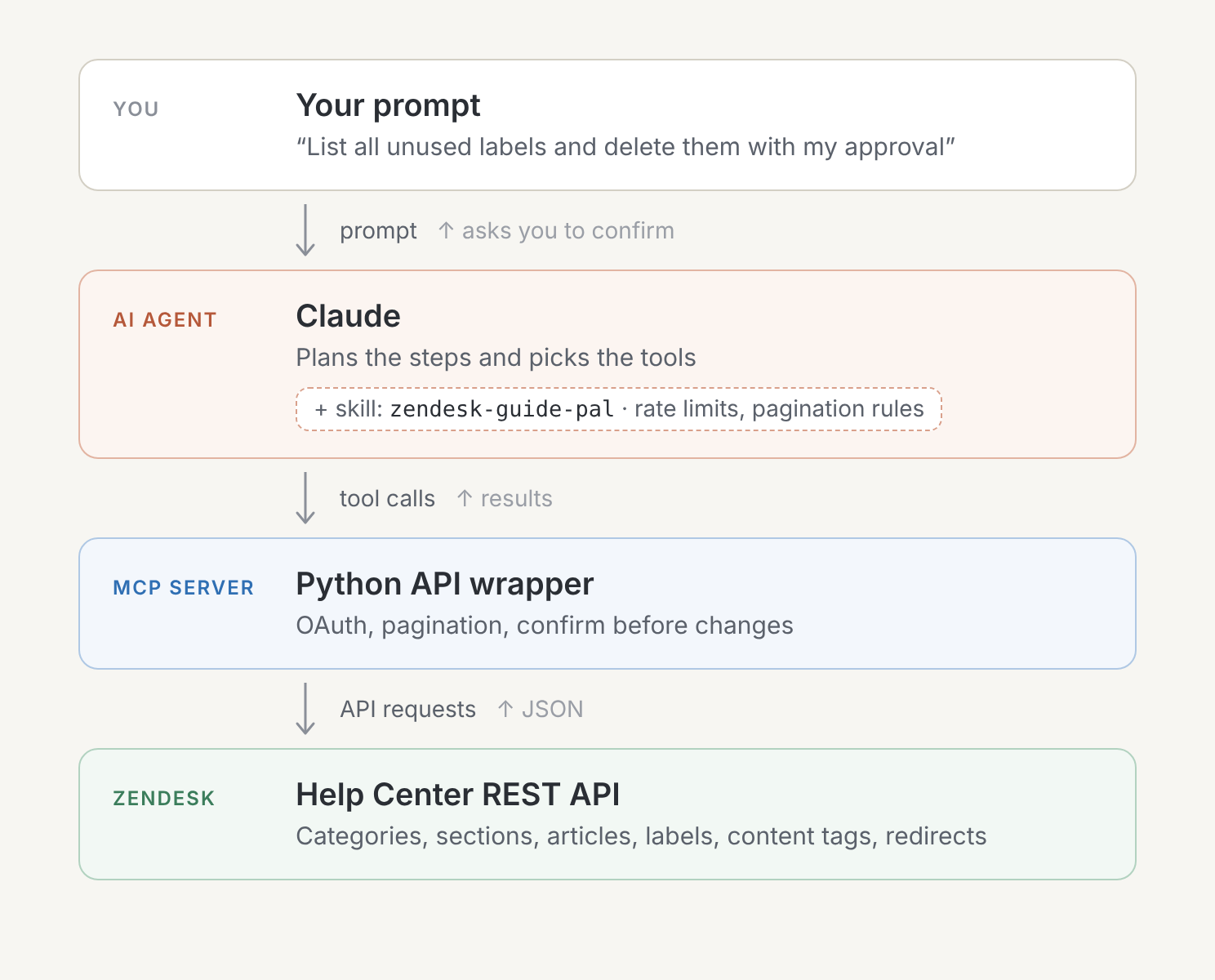Screen dimensions: 1215x980
Task: Click the "Your prompt" heading
Action: pos(388,105)
